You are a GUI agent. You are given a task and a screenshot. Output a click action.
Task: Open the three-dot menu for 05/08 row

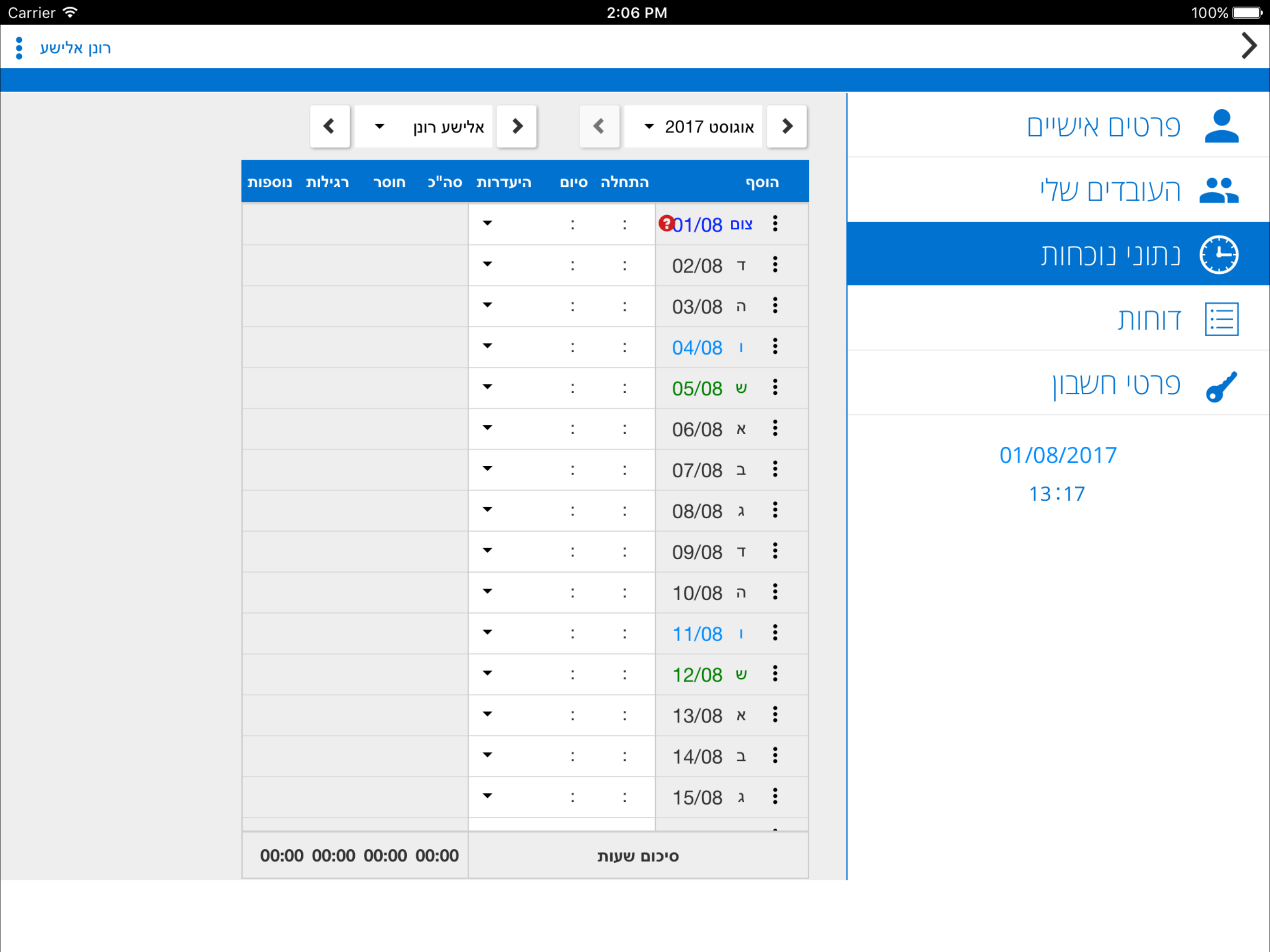tap(774, 388)
